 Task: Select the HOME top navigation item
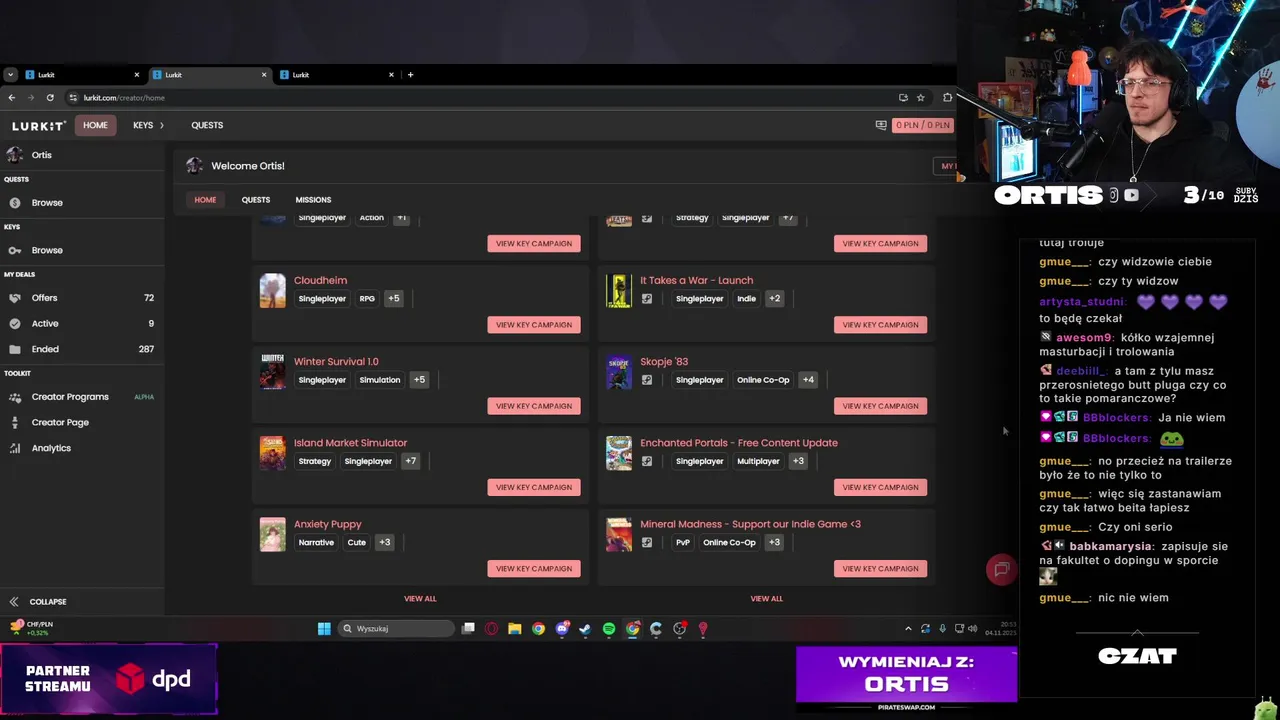coord(95,125)
